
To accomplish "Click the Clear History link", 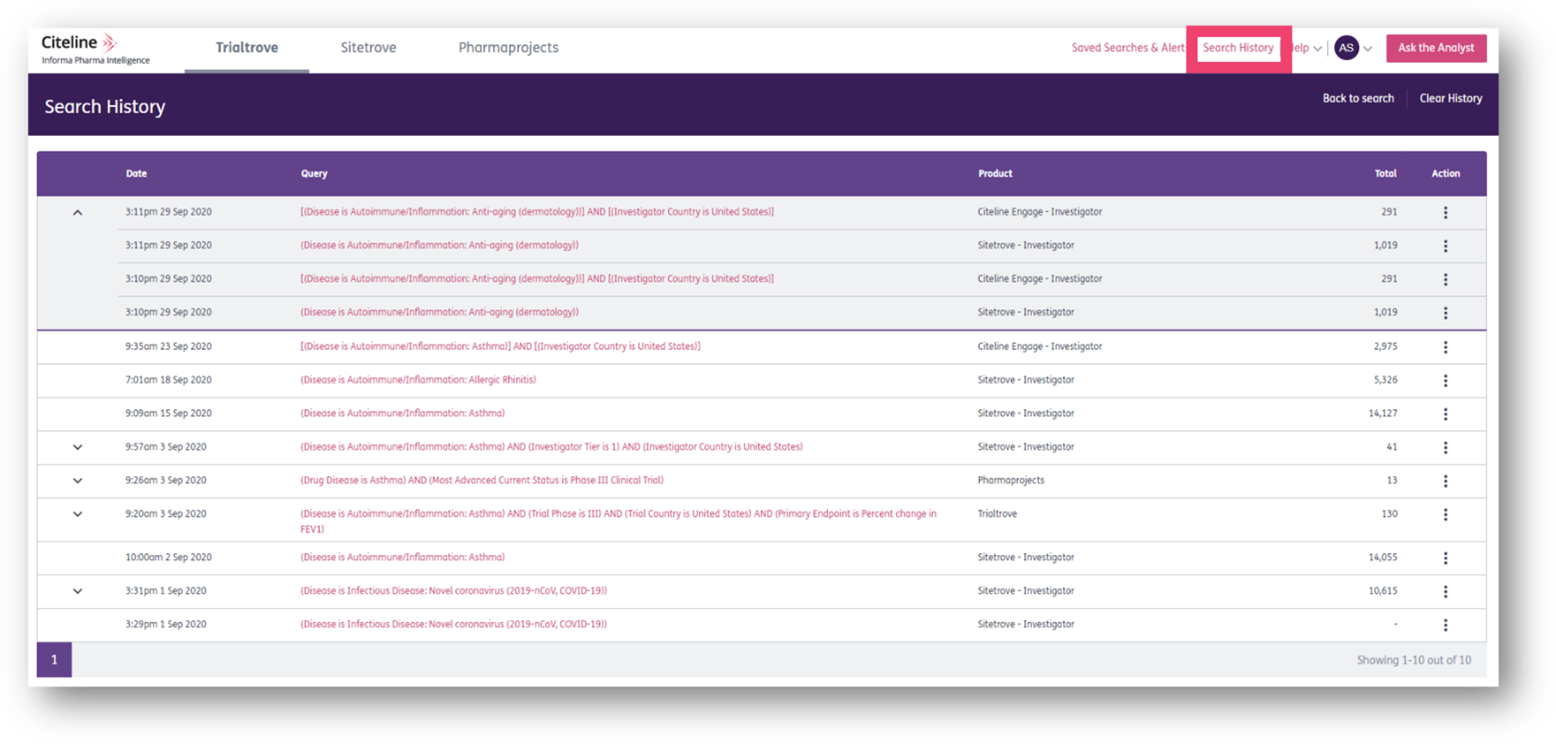I will 1451,98.
